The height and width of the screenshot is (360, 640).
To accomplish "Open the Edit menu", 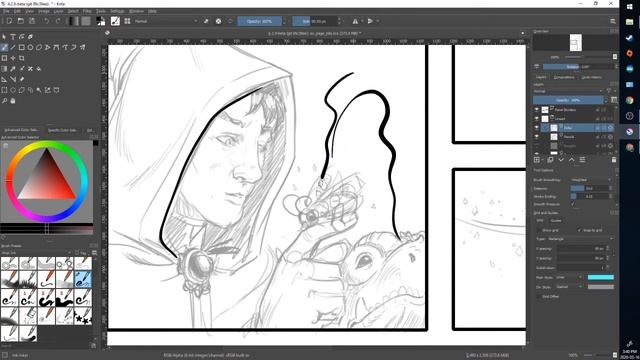I will [17, 11].
